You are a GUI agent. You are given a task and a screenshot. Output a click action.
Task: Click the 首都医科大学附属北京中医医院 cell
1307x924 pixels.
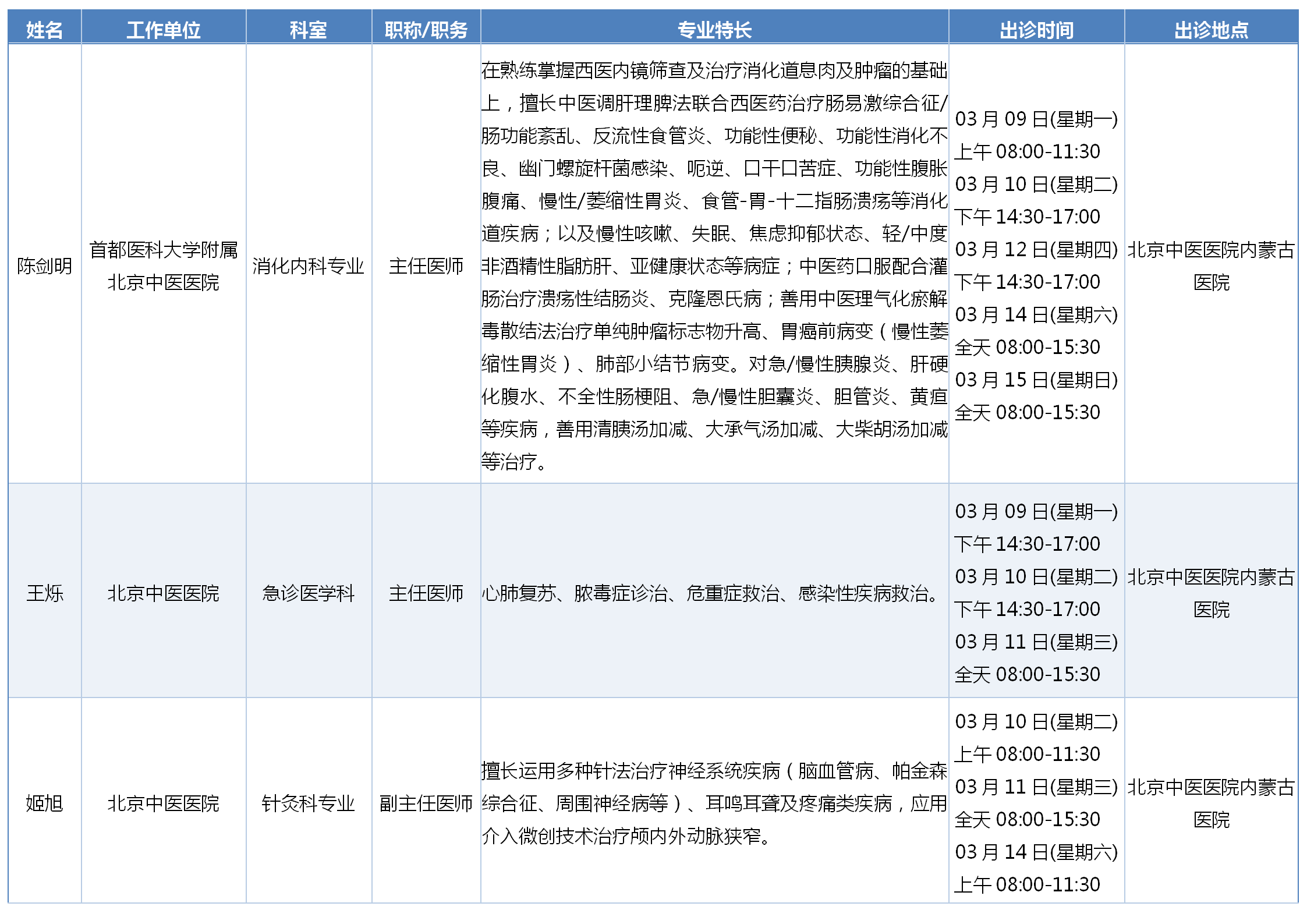click(x=163, y=266)
